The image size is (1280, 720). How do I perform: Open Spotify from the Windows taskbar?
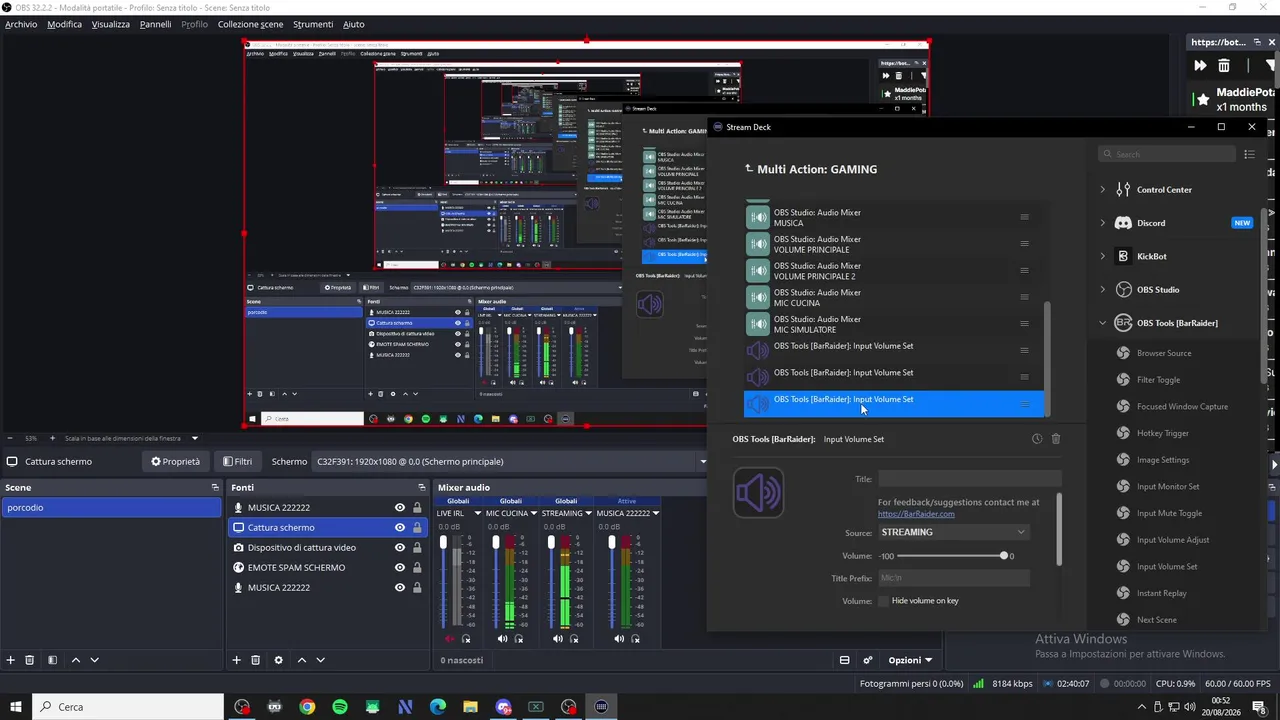(x=340, y=707)
